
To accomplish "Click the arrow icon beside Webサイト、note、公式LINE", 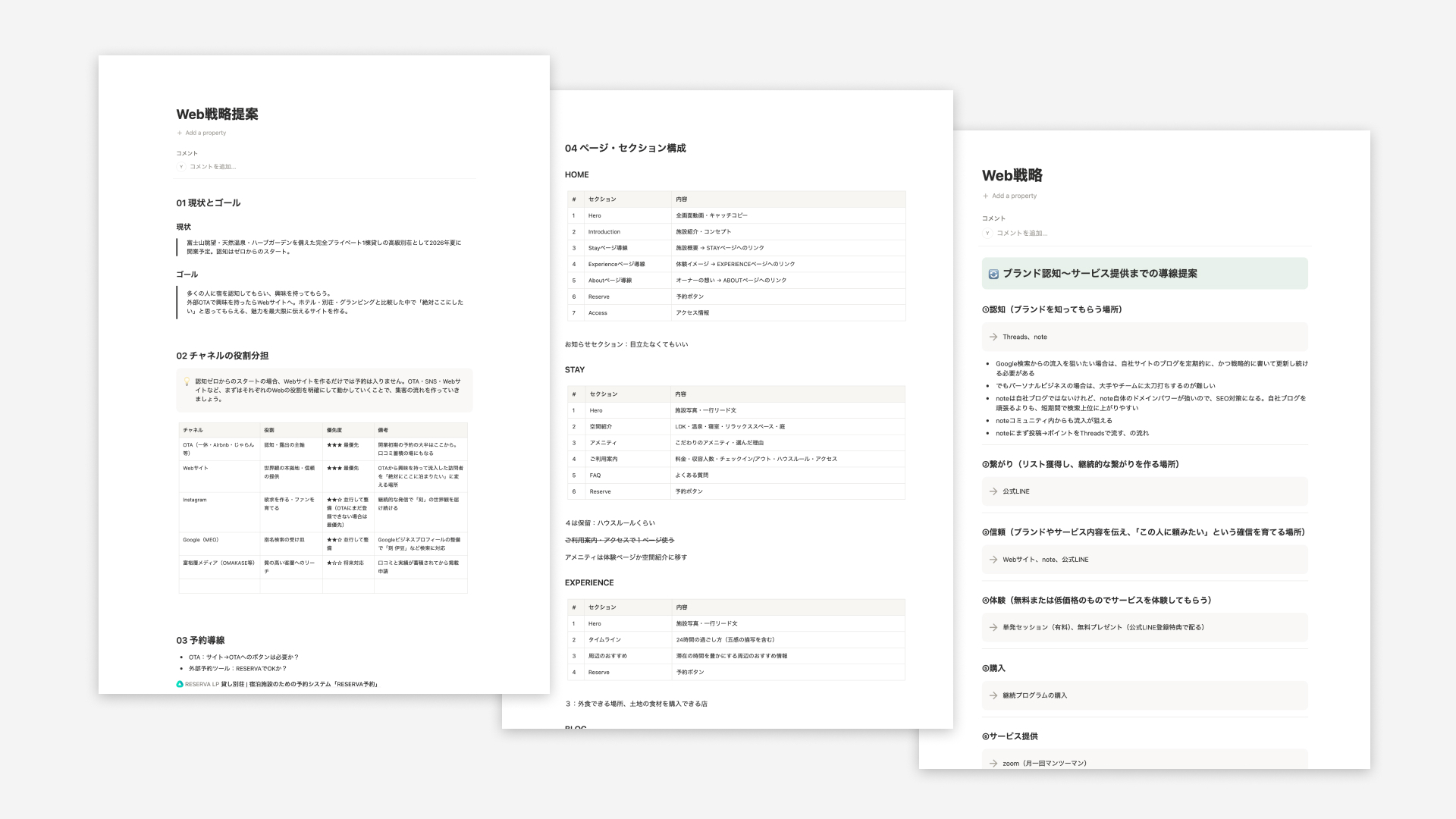I will click(993, 560).
